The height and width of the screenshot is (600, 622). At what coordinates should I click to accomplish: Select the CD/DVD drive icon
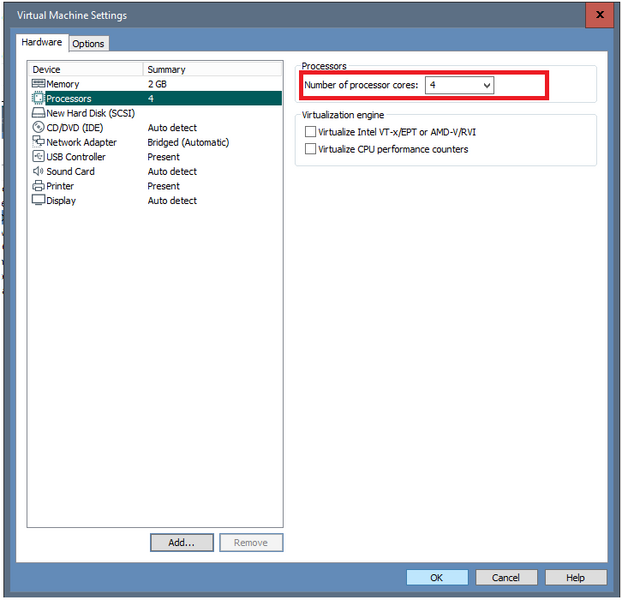click(38, 128)
